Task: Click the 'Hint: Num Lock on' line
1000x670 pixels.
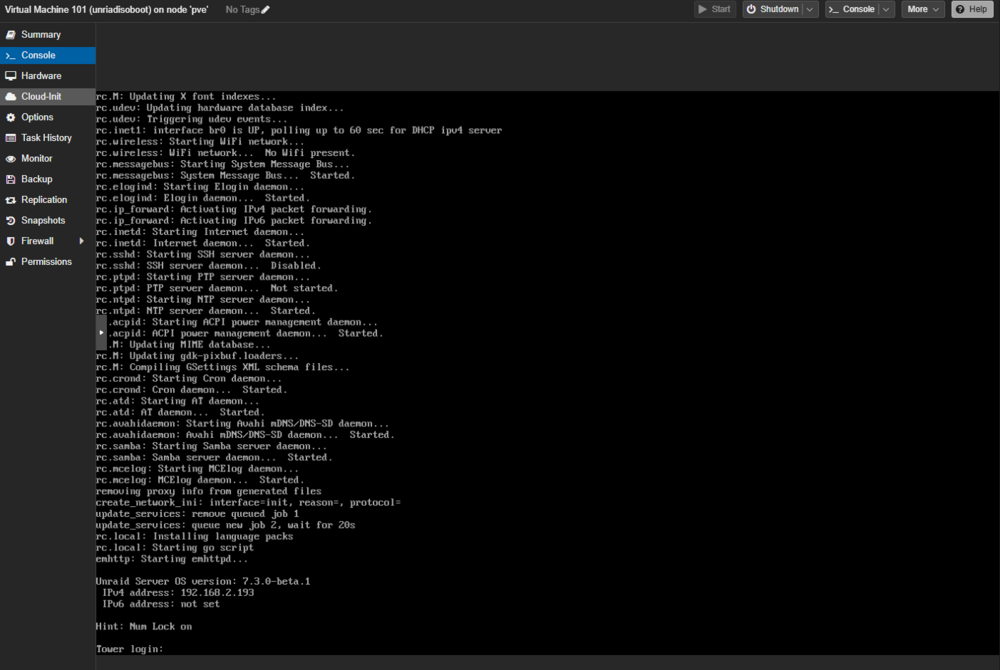Action: [144, 627]
